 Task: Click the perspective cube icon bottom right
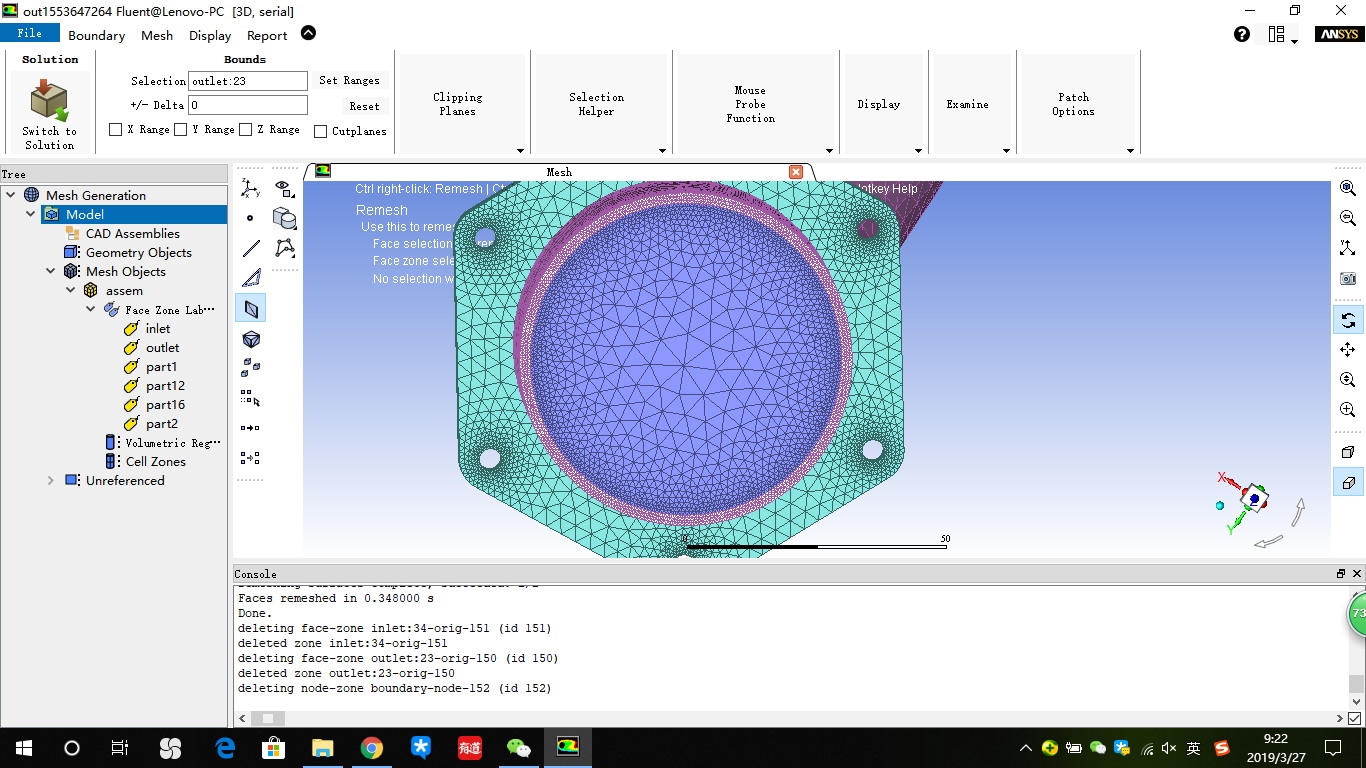(x=1348, y=483)
